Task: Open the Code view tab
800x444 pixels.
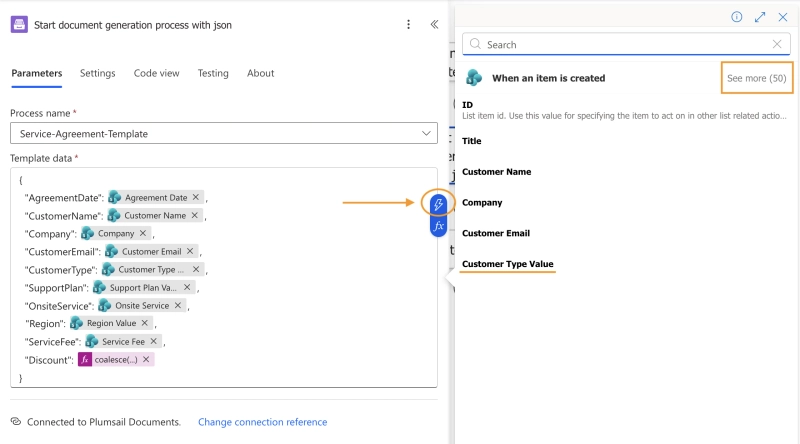Action: click(x=157, y=73)
